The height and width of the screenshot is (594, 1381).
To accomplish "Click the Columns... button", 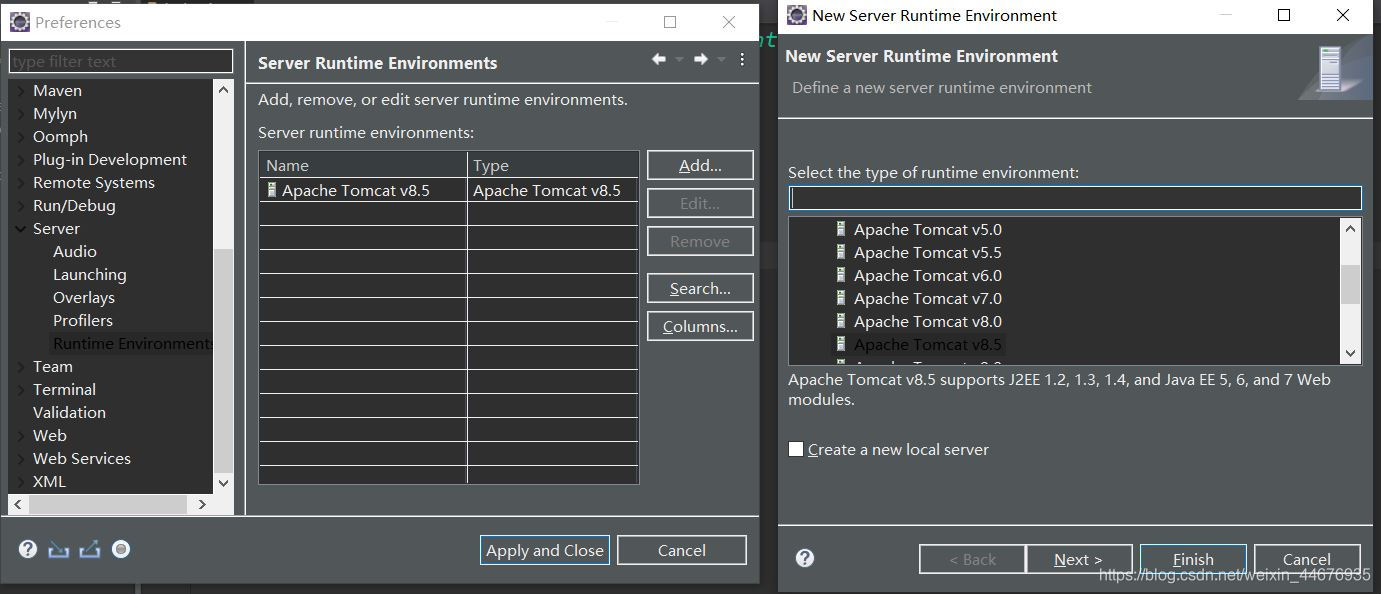I will pos(700,326).
